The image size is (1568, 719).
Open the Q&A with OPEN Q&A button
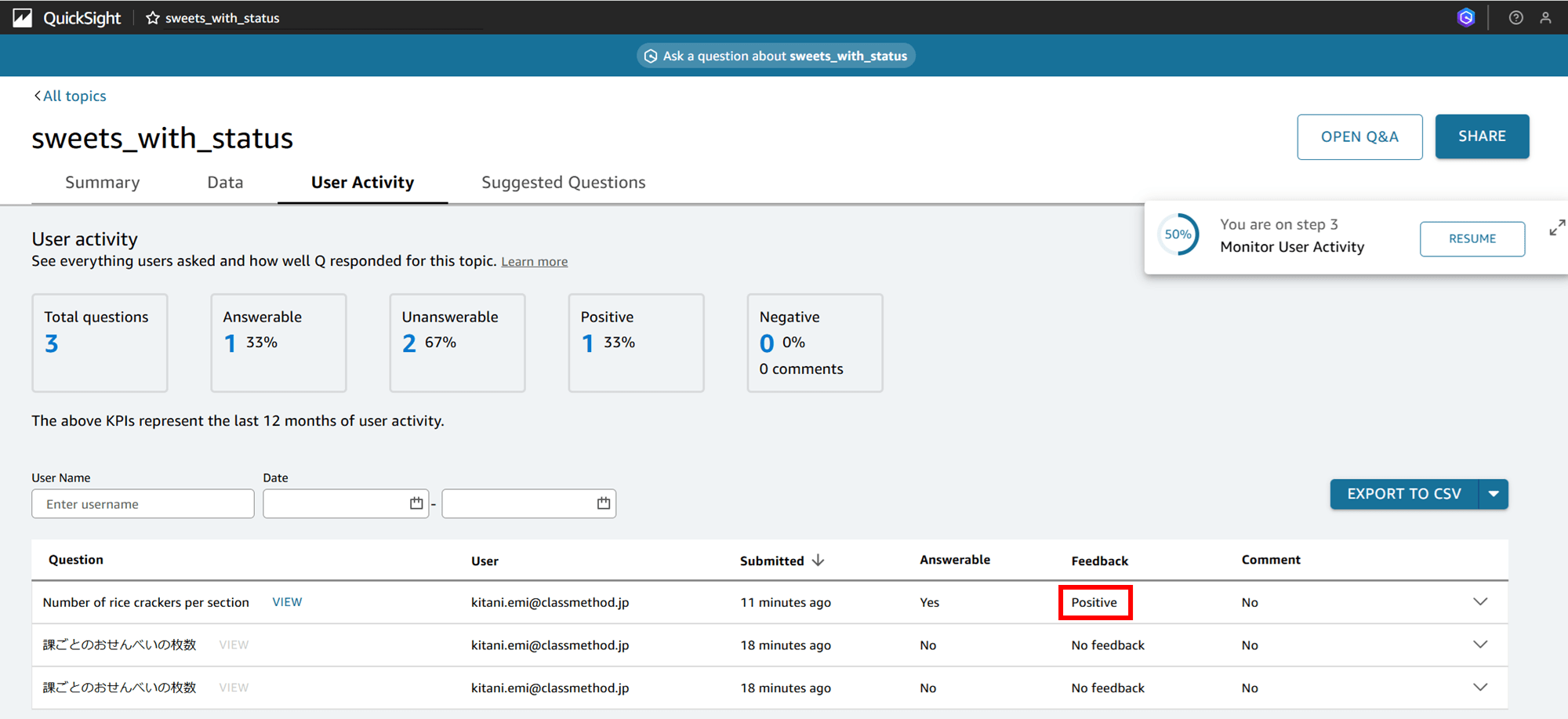point(1359,136)
